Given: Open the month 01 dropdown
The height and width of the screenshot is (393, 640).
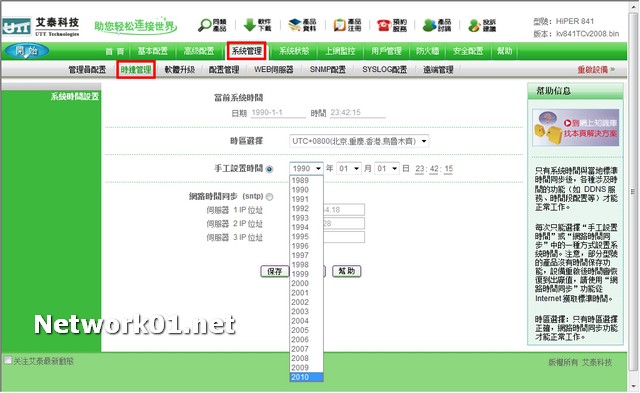Looking at the screenshot, I should 349,169.
